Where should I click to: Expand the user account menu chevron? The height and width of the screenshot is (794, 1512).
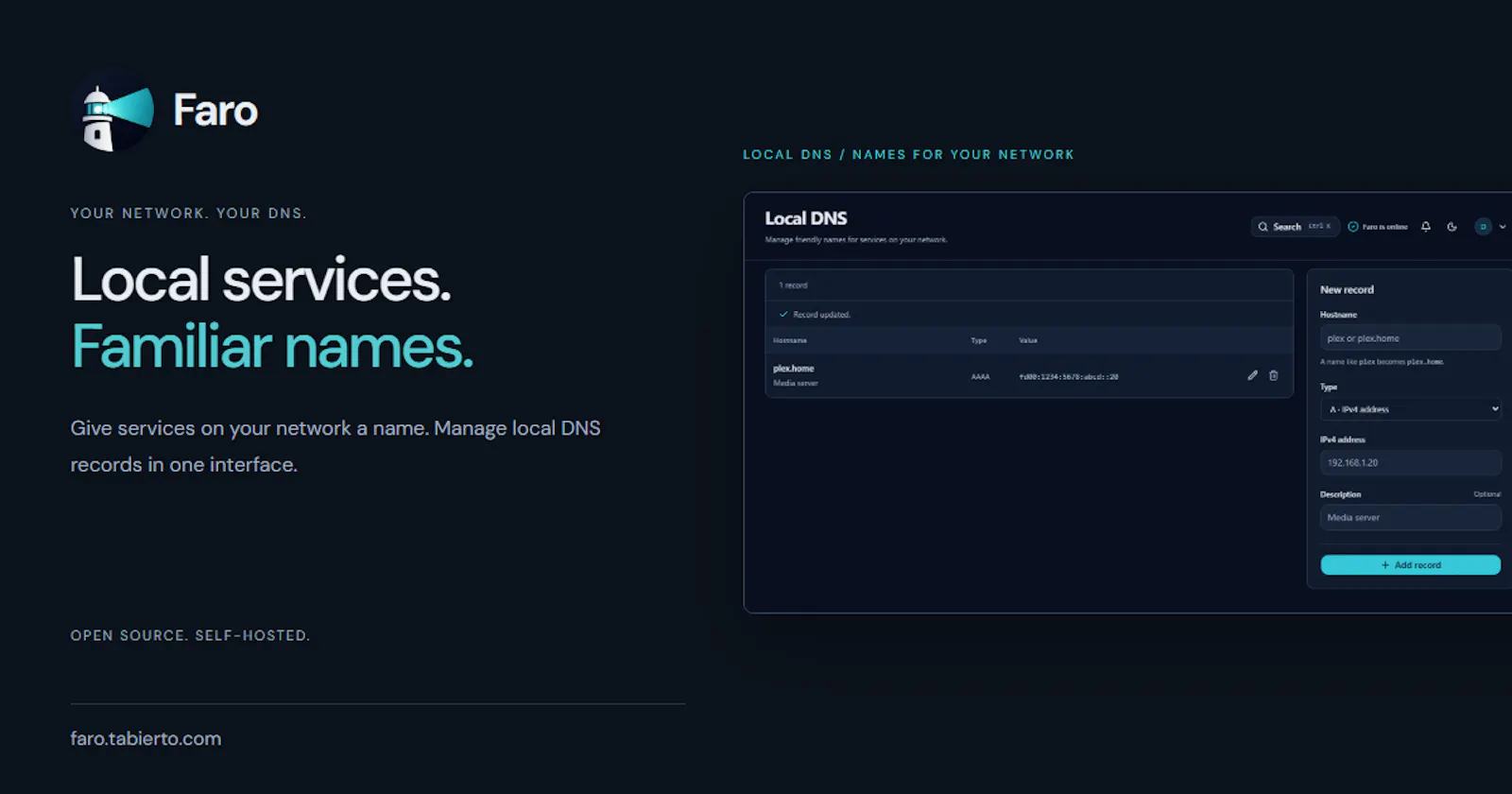(1503, 227)
